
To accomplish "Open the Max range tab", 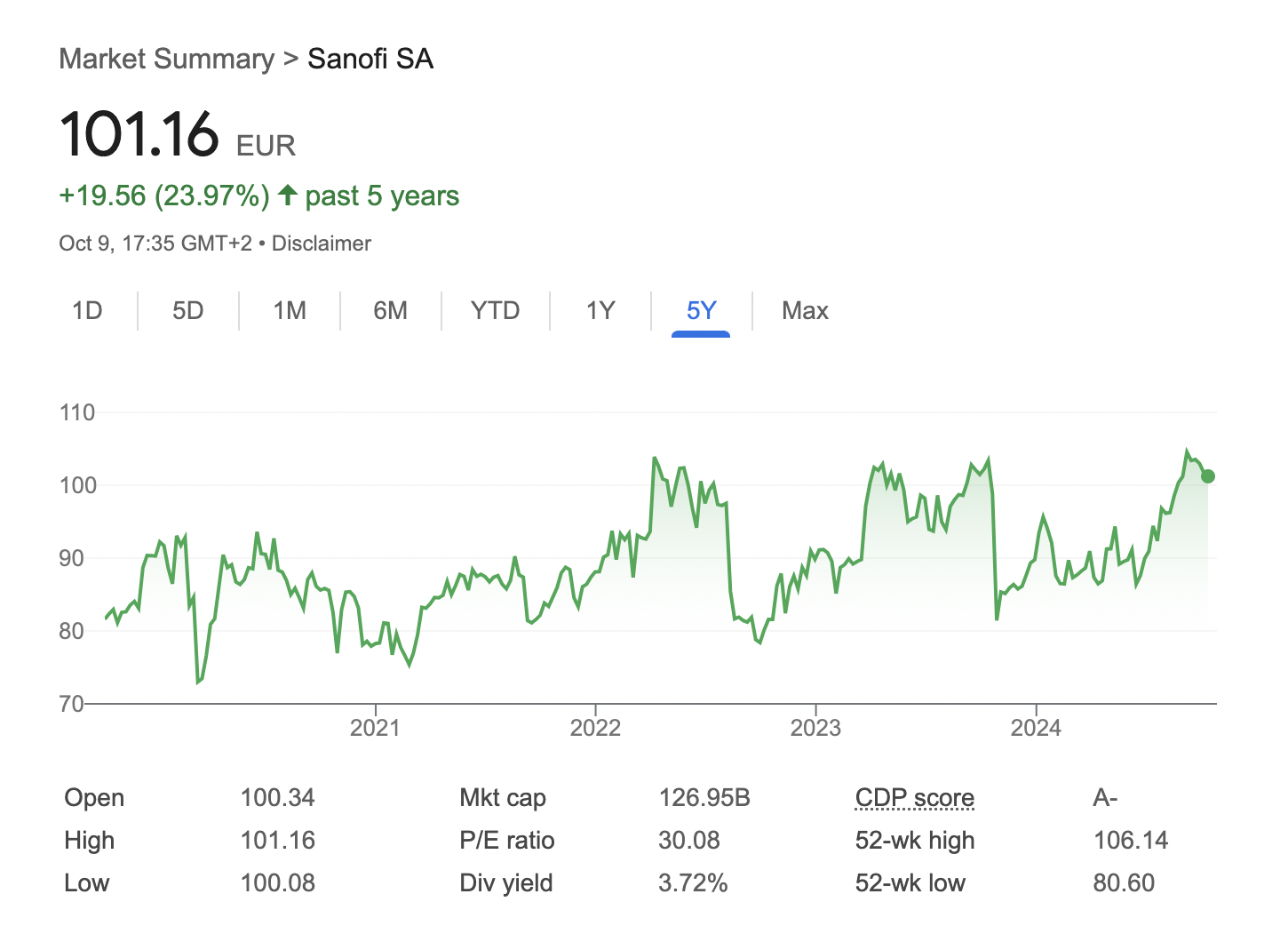I will point(805,311).
